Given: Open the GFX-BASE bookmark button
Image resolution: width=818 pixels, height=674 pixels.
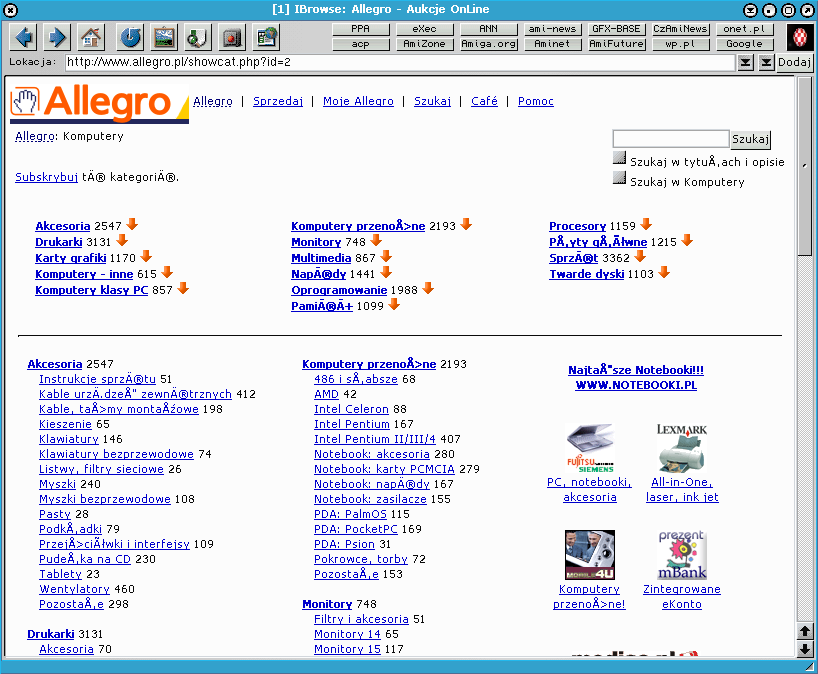Looking at the screenshot, I should point(616,29).
